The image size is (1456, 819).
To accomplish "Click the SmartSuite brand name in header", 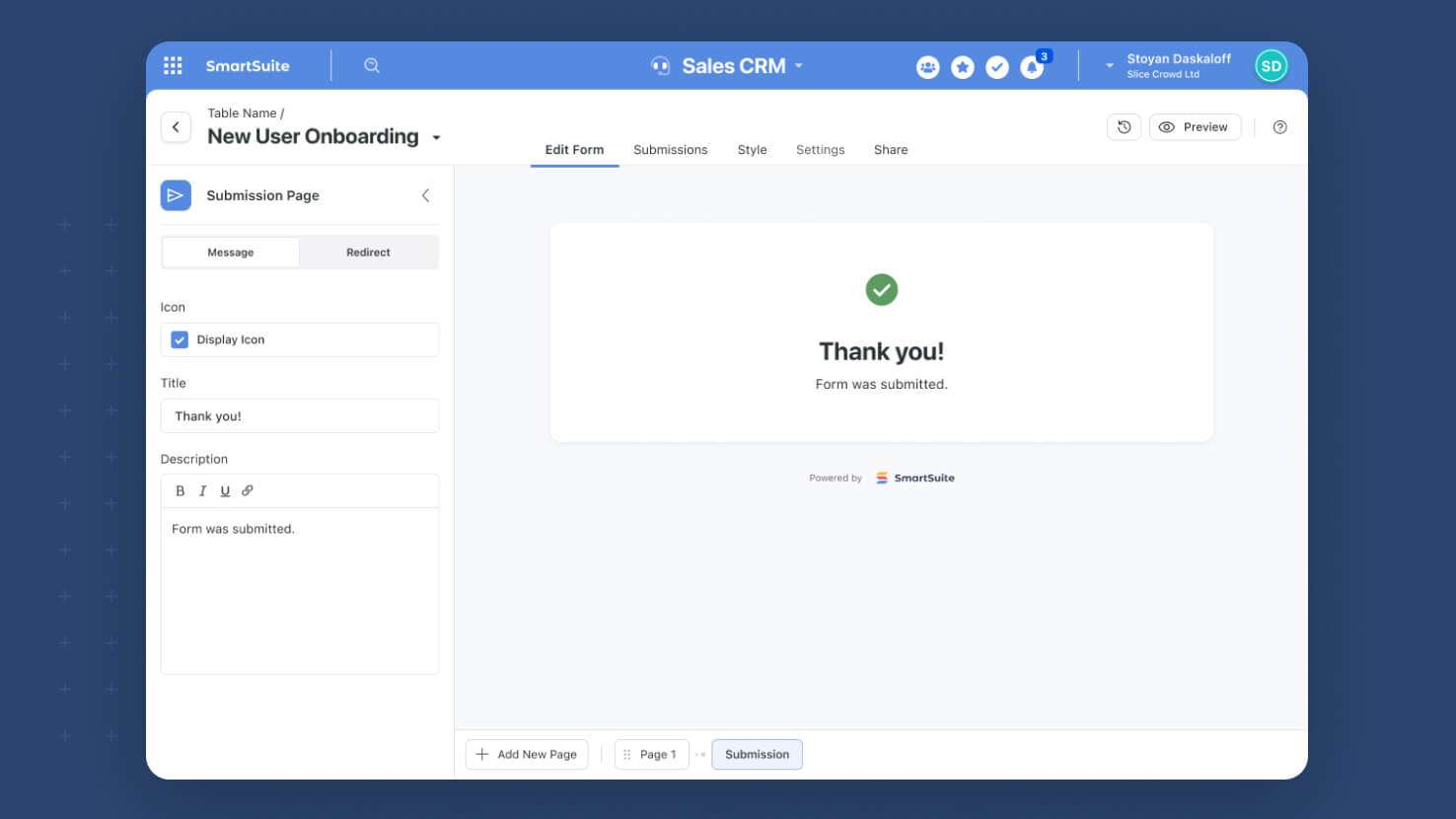I will 248,66.
